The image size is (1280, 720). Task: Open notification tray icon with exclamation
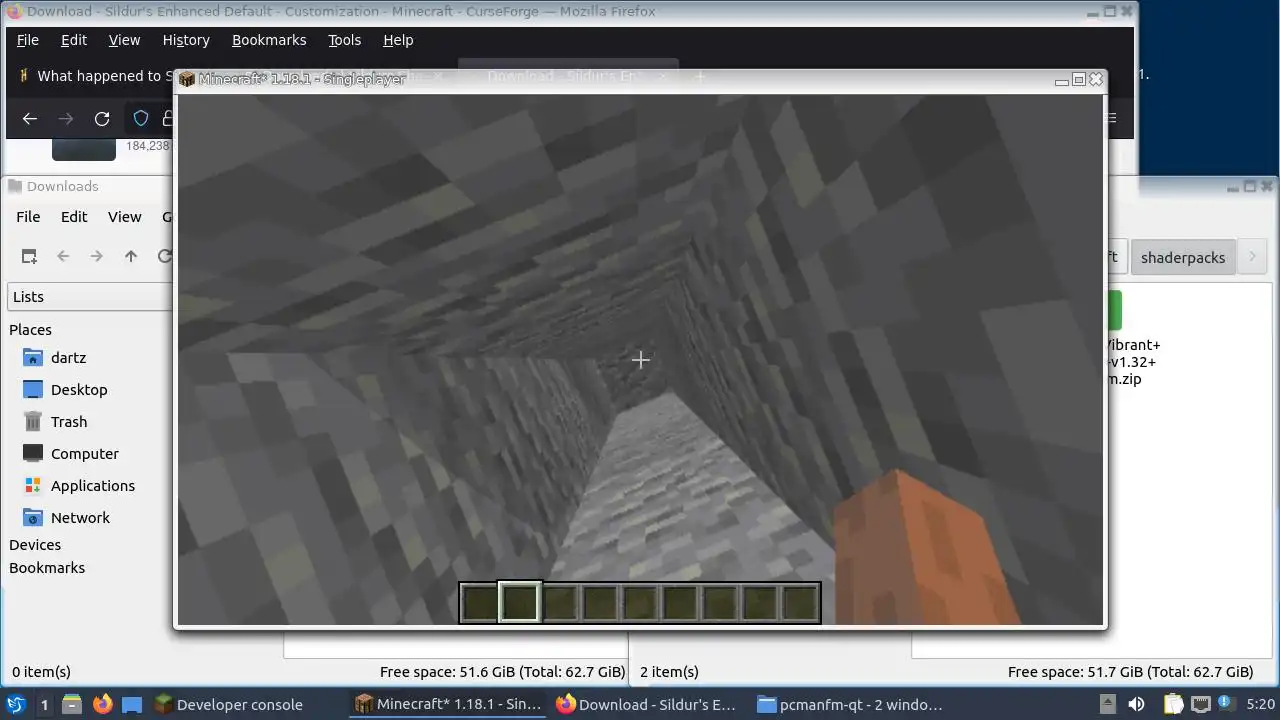pos(1224,703)
